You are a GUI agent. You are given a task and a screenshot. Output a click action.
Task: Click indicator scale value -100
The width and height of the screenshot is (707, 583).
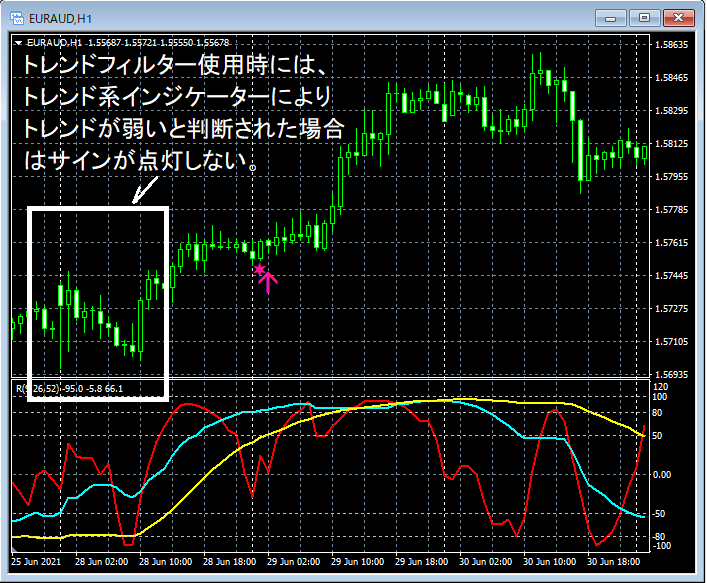[x=661, y=546]
